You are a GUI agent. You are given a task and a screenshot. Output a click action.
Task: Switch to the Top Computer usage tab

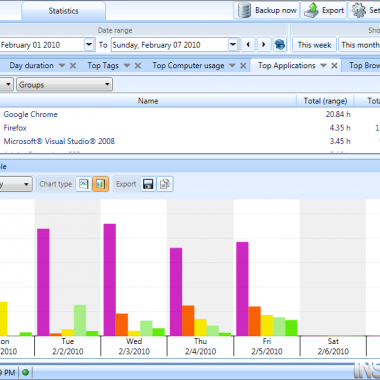(x=188, y=66)
